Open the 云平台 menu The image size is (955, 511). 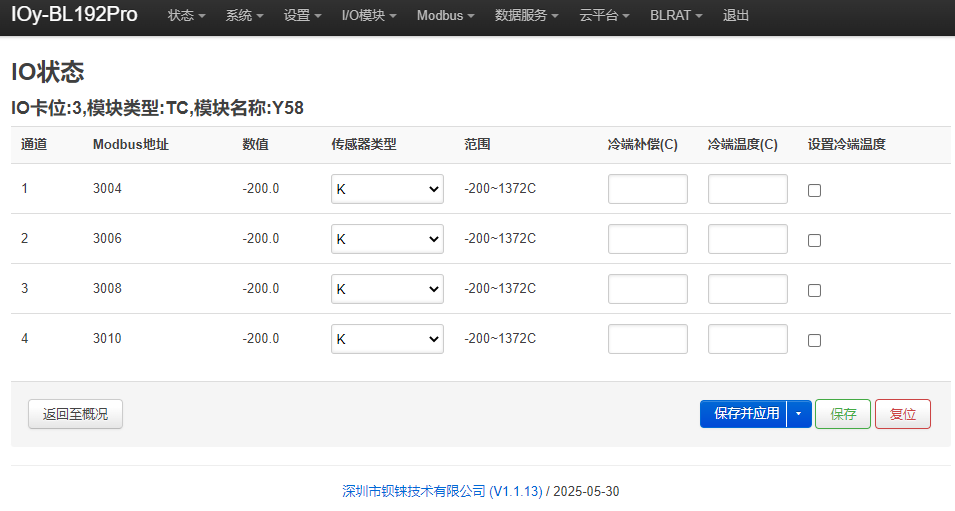(x=604, y=15)
